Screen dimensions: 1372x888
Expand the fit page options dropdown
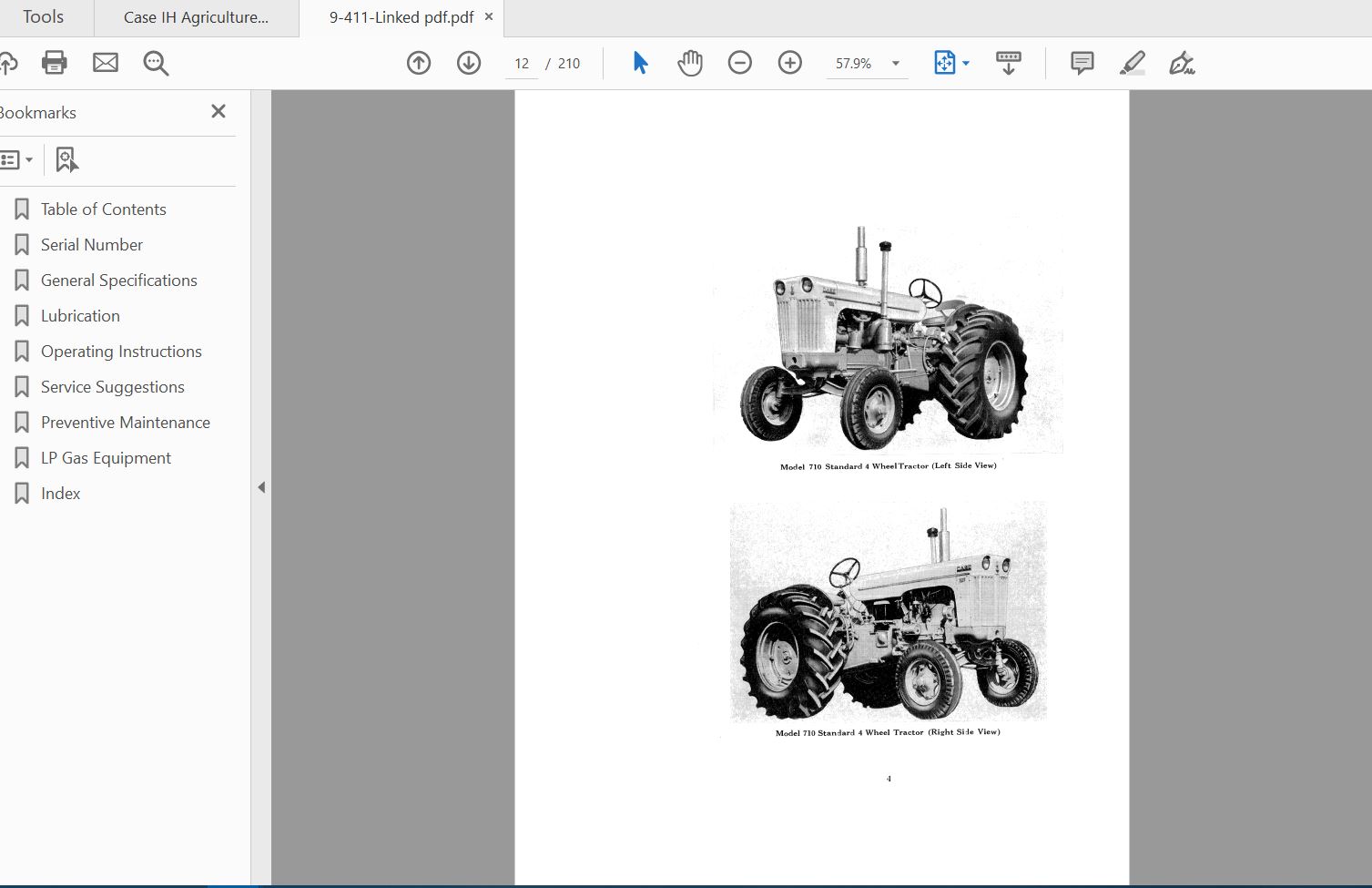[966, 64]
